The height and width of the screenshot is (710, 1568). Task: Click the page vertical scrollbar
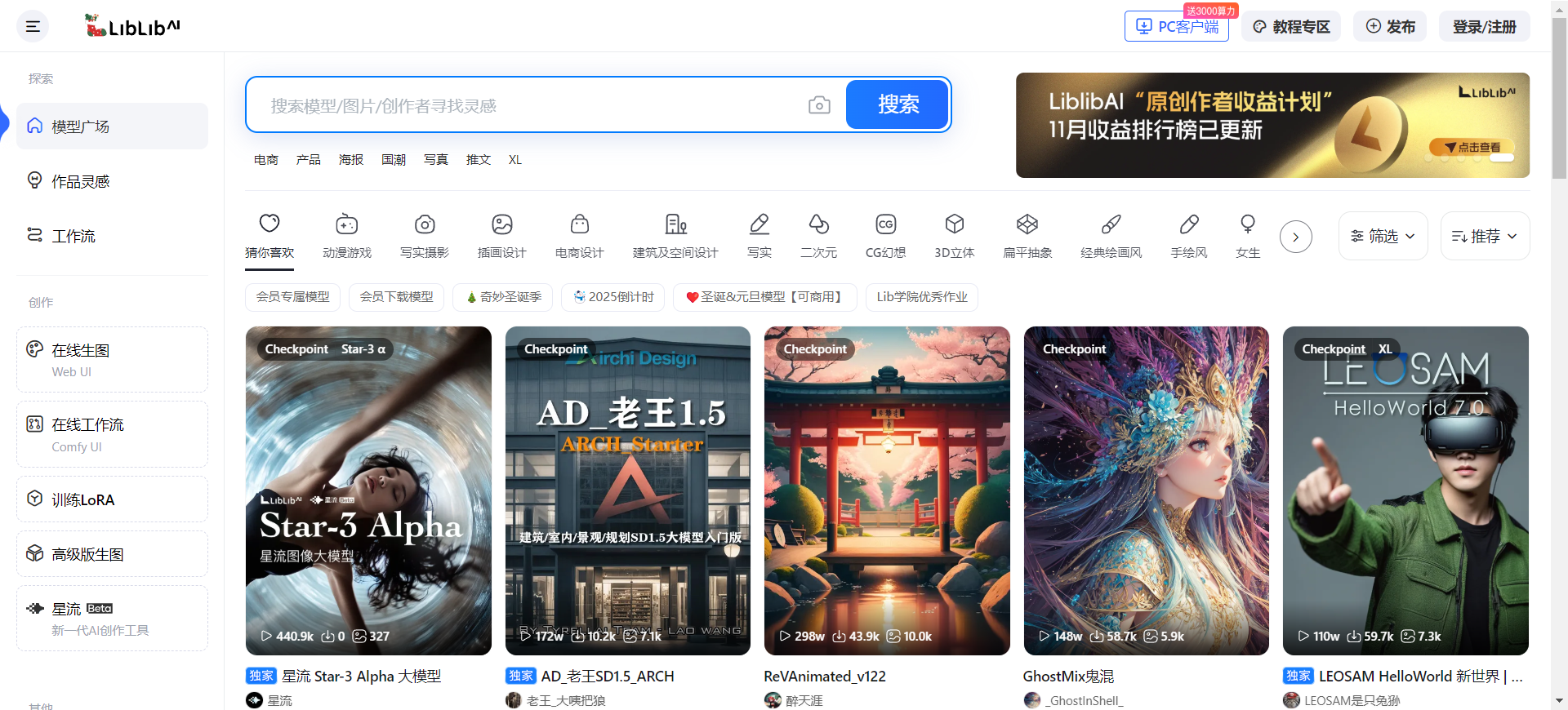(1559, 98)
